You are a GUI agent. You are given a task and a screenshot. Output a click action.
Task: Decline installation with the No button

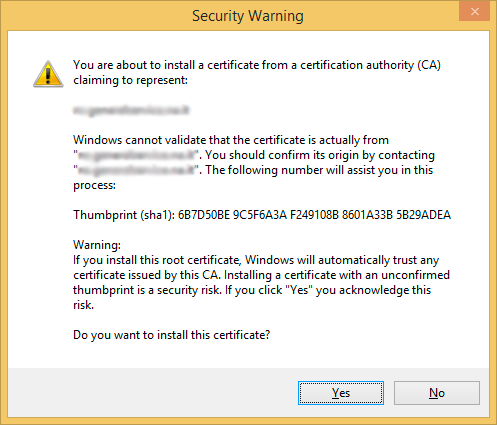tap(437, 393)
